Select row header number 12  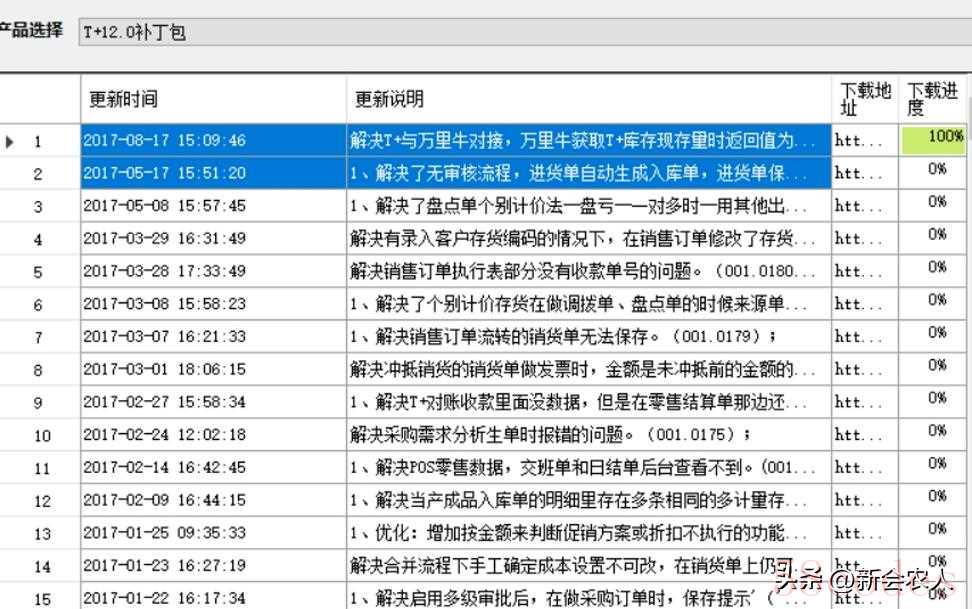click(x=40, y=500)
